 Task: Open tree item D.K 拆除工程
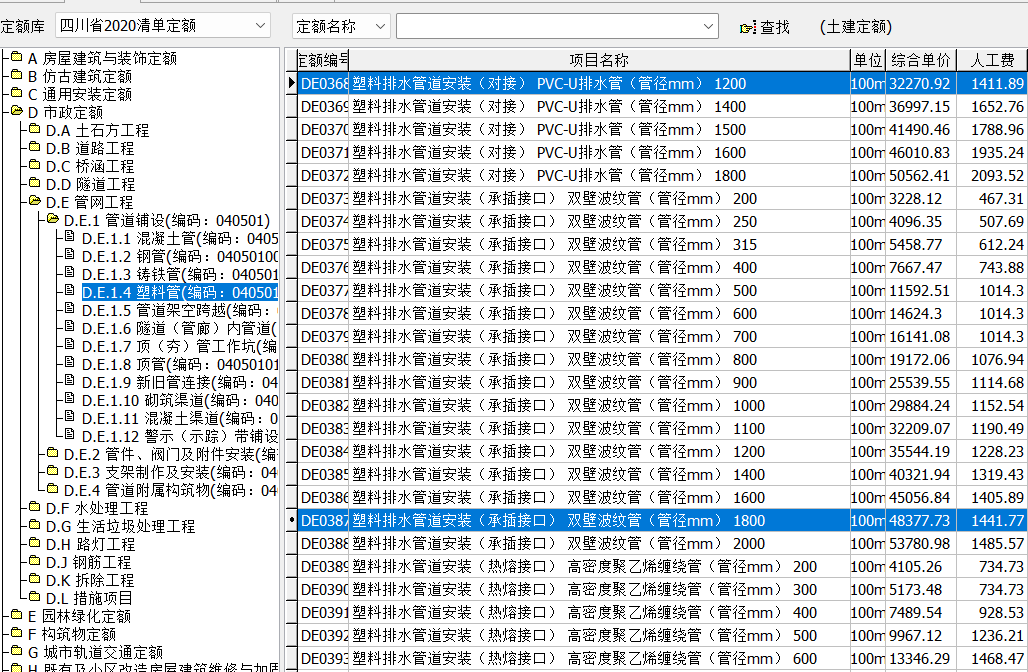click(x=90, y=581)
